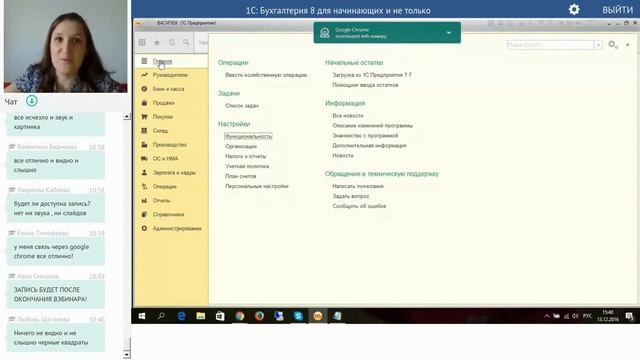Open the Функциональность settings link
Image resolution: width=640 pixels, height=360 pixels.
pyautogui.click(x=248, y=136)
